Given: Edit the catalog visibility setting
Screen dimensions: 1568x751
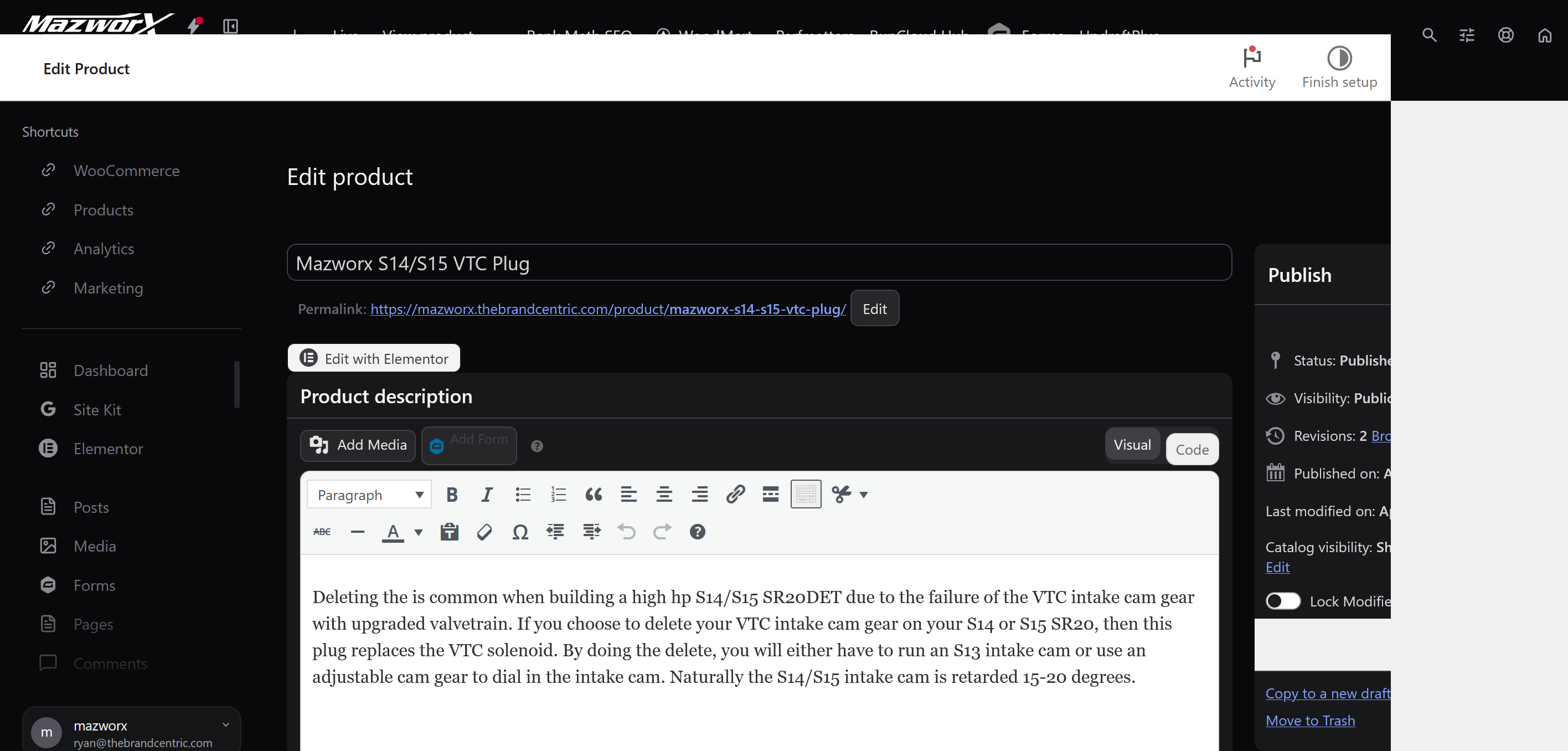Looking at the screenshot, I should click(1277, 567).
